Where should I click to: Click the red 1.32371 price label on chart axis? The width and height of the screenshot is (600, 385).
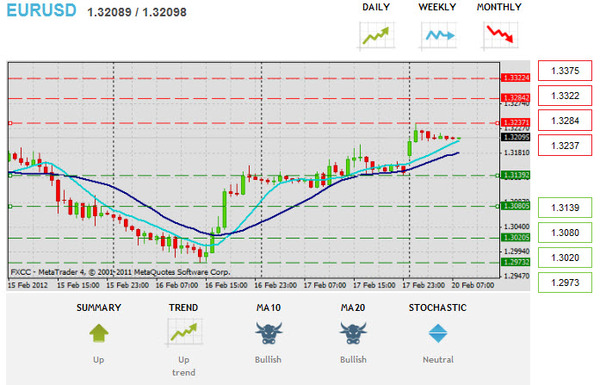(516, 122)
